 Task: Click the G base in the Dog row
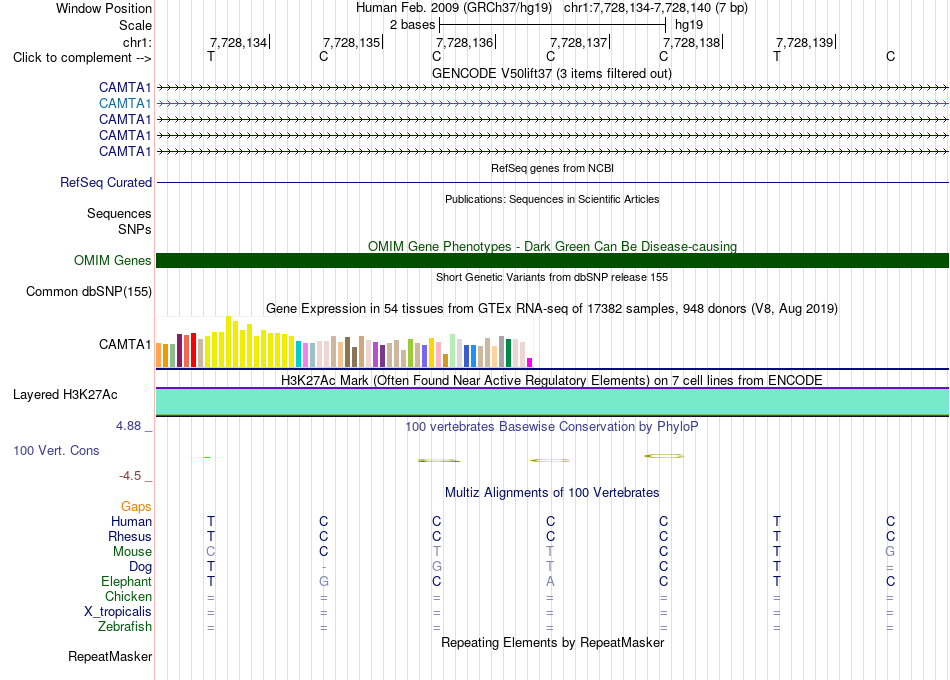tap(437, 567)
